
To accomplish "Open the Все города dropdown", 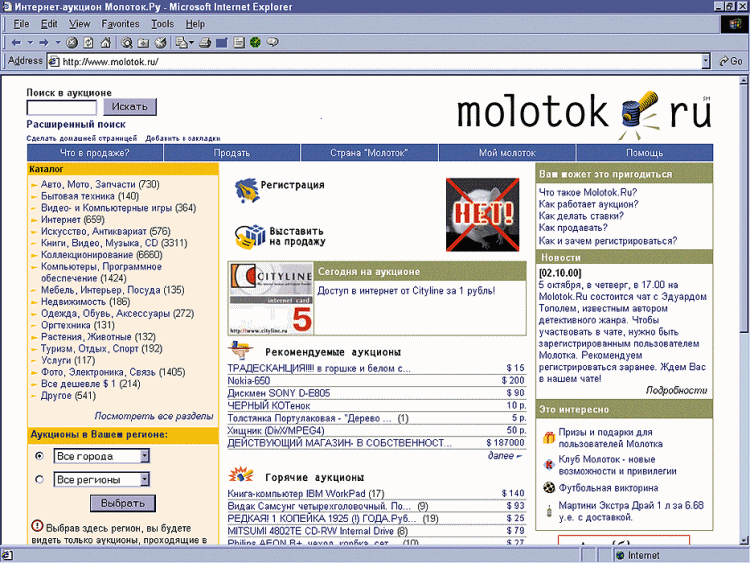I will pyautogui.click(x=144, y=456).
